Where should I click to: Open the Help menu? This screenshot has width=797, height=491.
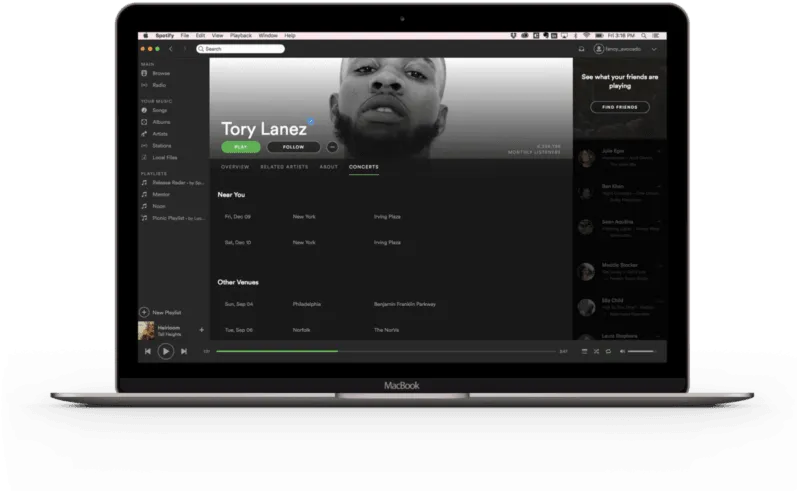(290, 36)
